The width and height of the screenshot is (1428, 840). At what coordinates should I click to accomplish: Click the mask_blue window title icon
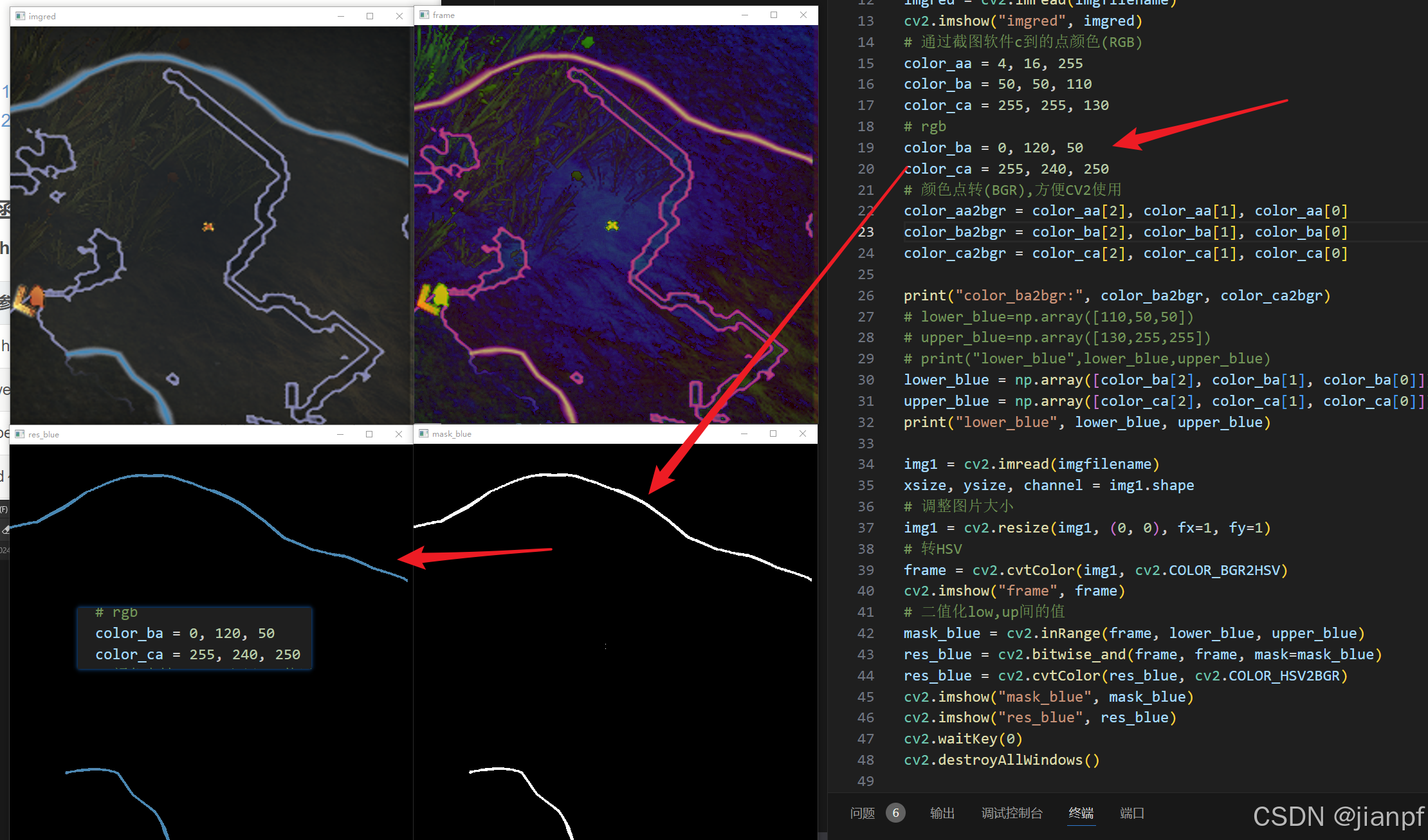424,434
